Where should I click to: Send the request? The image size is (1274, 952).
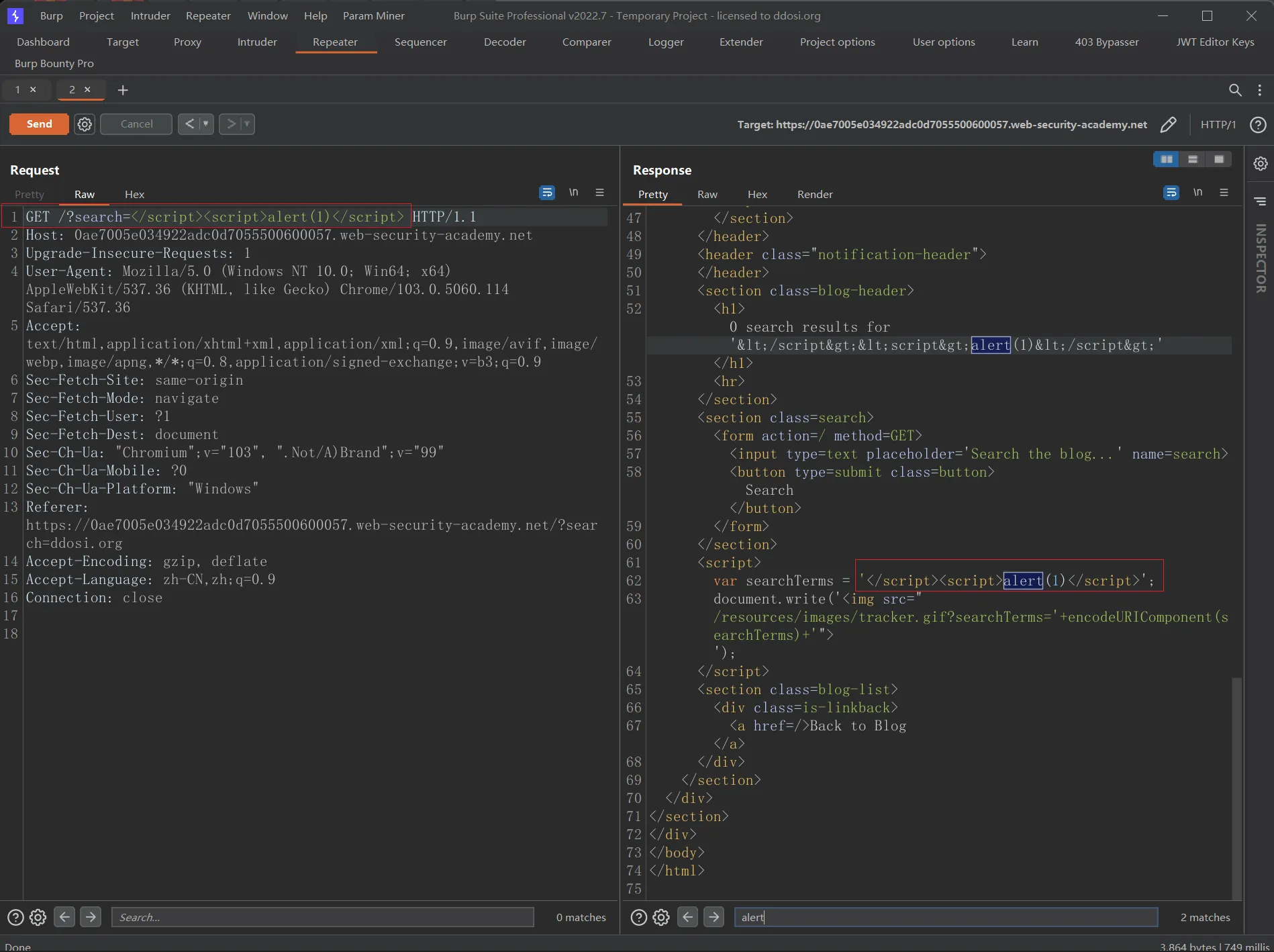tap(39, 124)
